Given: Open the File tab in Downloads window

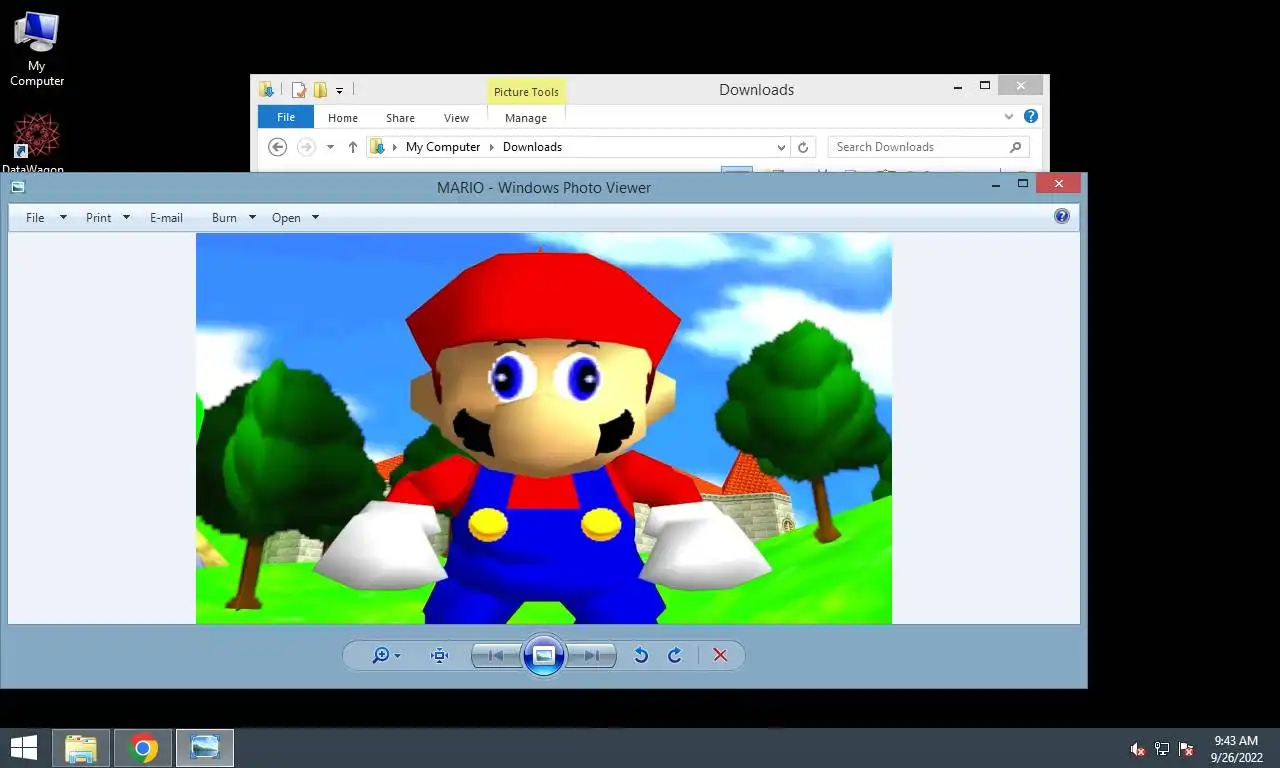Looking at the screenshot, I should tap(286, 117).
